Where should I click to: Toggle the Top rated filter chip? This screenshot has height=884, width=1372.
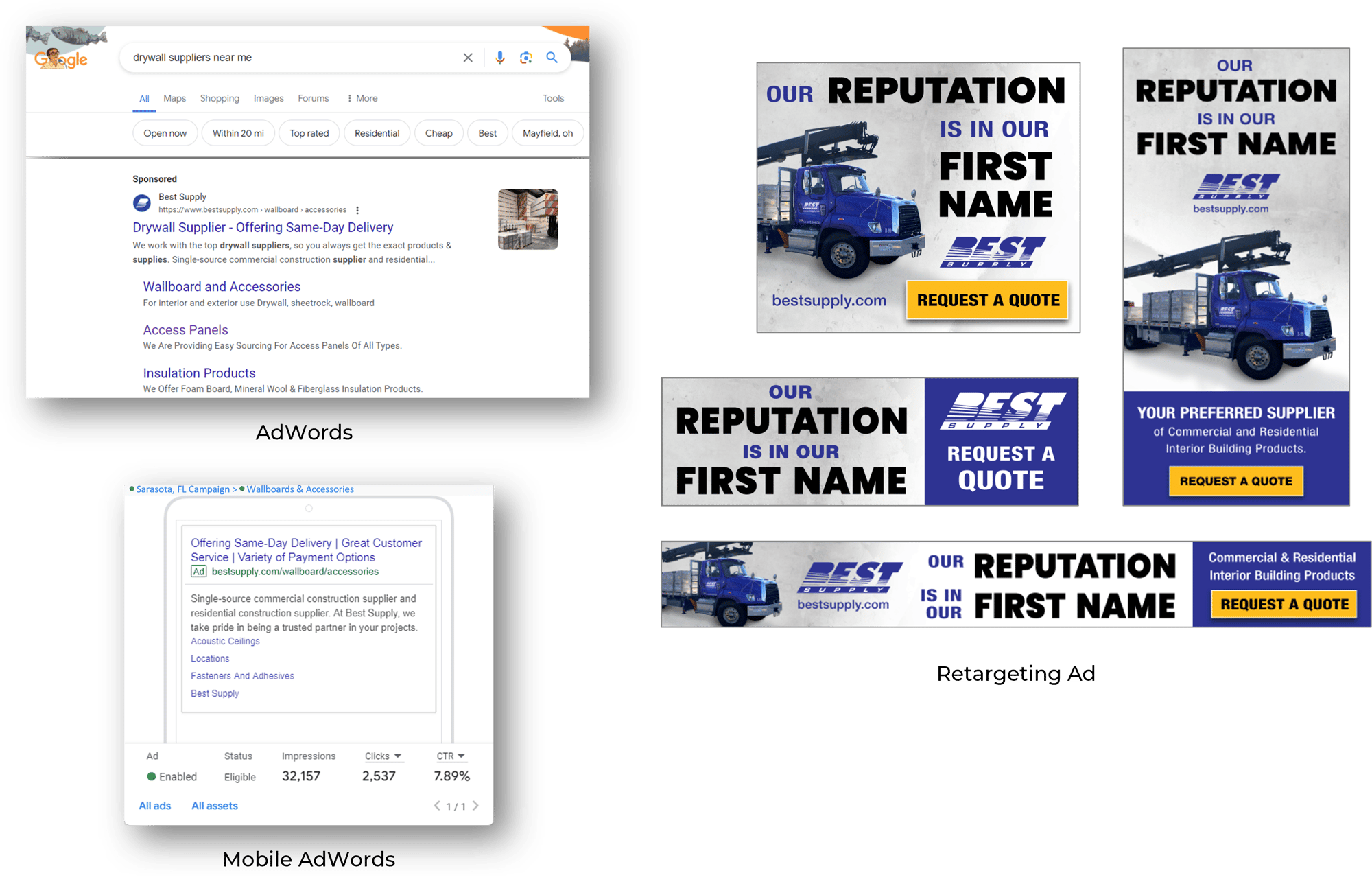(307, 134)
